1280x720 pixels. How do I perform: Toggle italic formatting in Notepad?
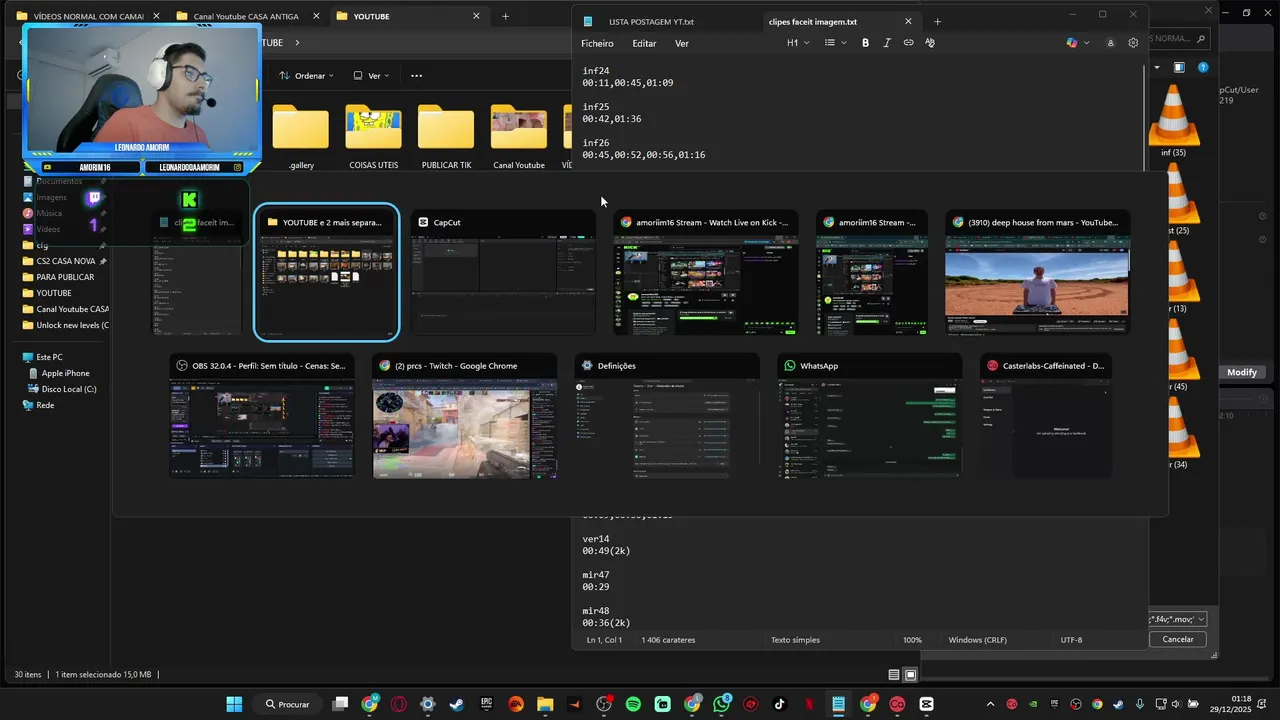point(886,43)
